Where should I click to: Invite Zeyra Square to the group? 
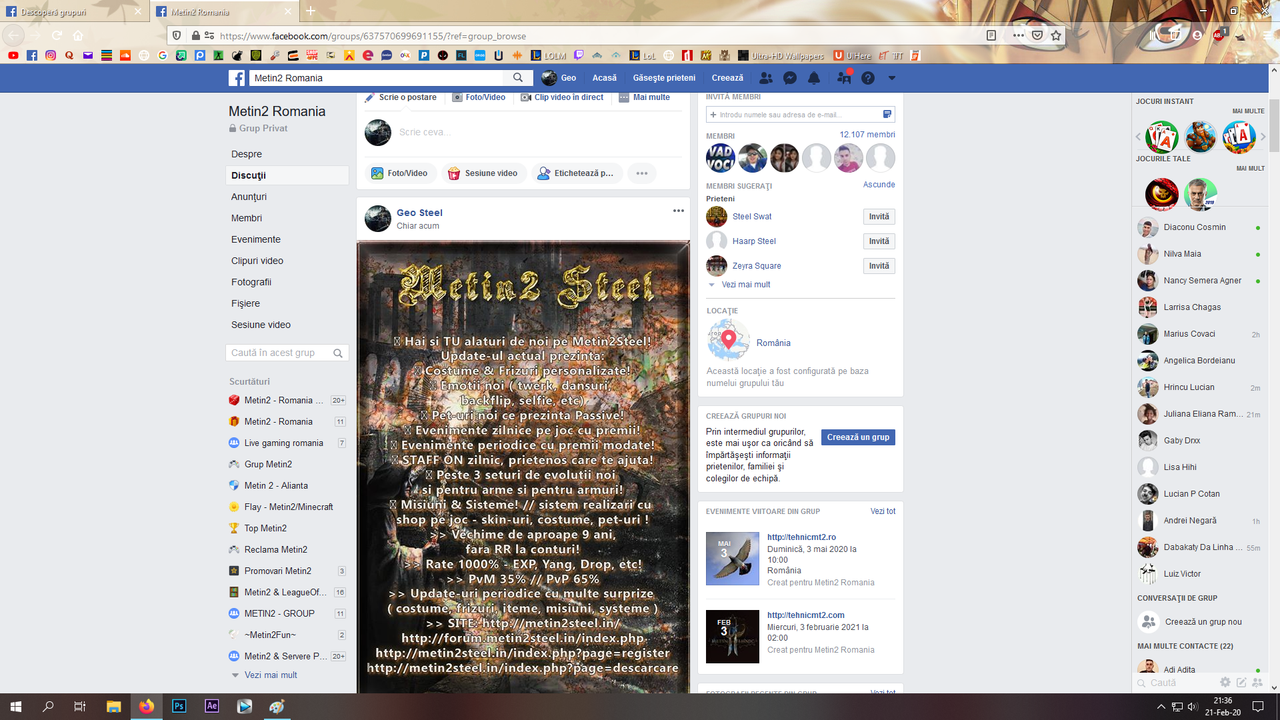click(x=879, y=266)
